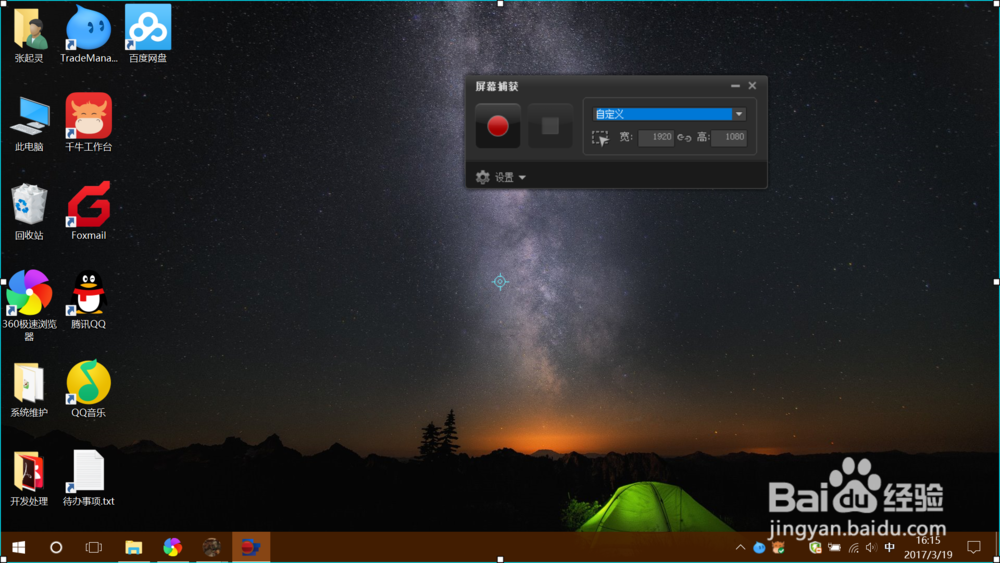Click the volume speaker tray icon
Image resolution: width=1000 pixels, height=563 pixels.
click(871, 547)
